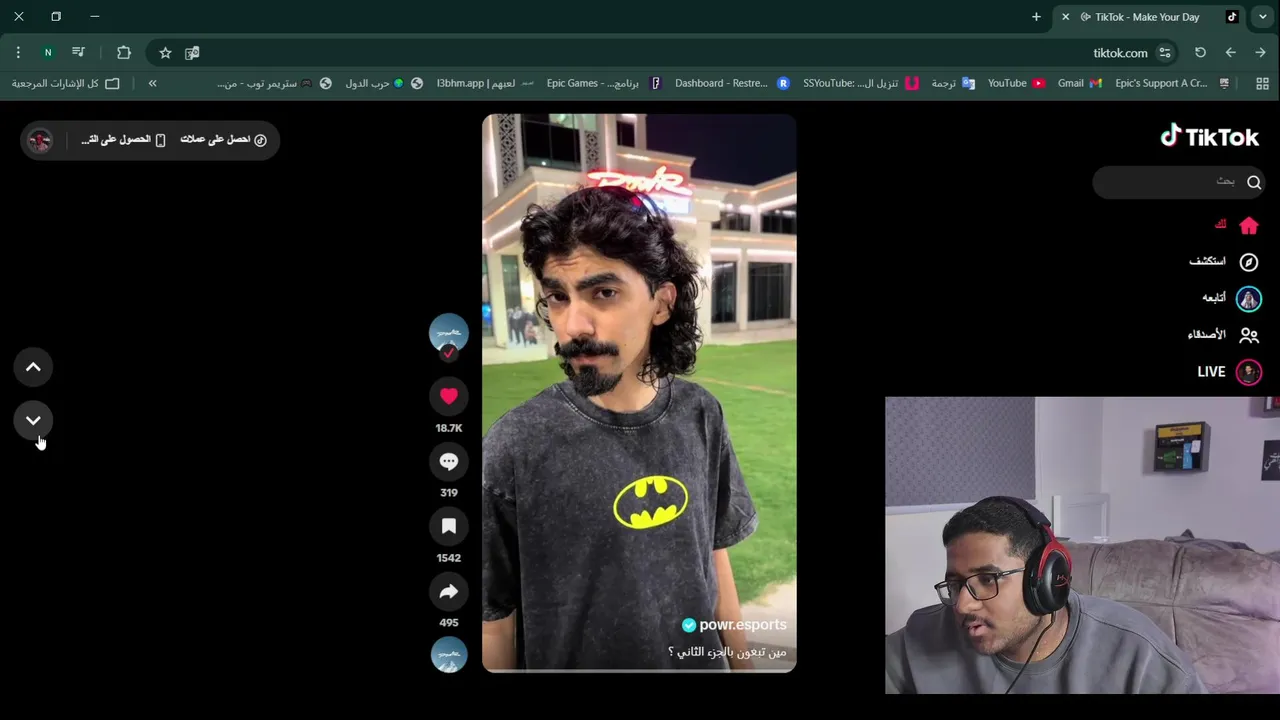This screenshot has height=720, width=1280.
Task: Open comments via the speech bubble icon
Action: tap(449, 461)
